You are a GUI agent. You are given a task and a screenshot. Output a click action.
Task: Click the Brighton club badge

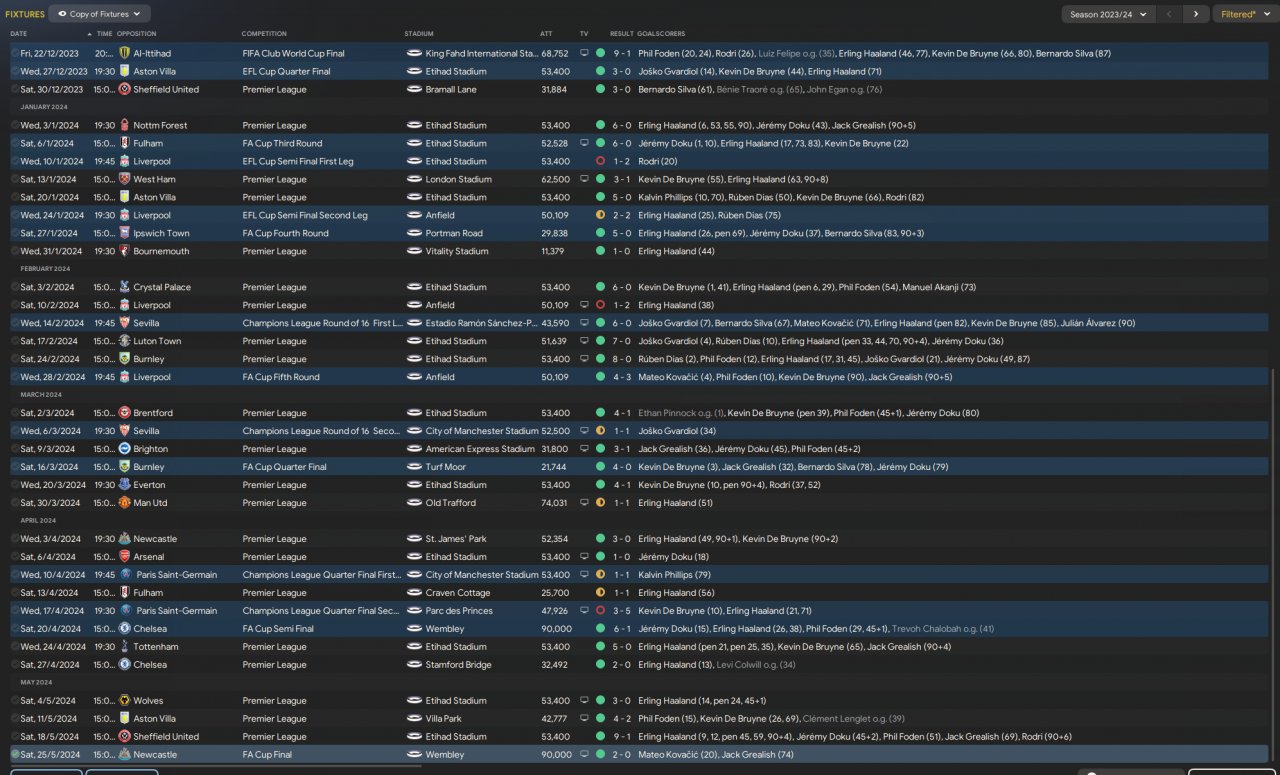[x=125, y=449]
